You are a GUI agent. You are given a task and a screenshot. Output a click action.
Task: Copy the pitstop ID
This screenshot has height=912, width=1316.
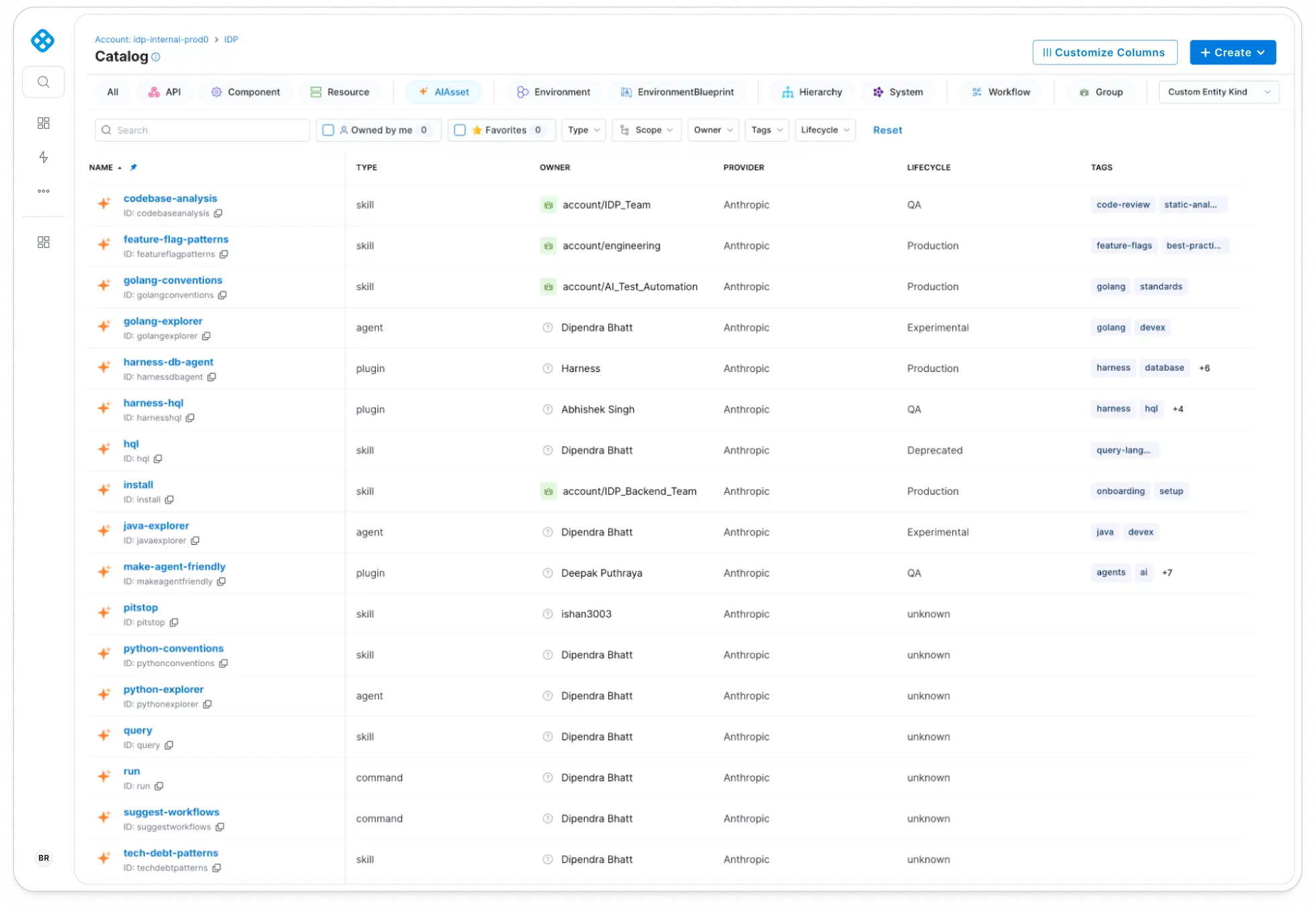pos(174,623)
